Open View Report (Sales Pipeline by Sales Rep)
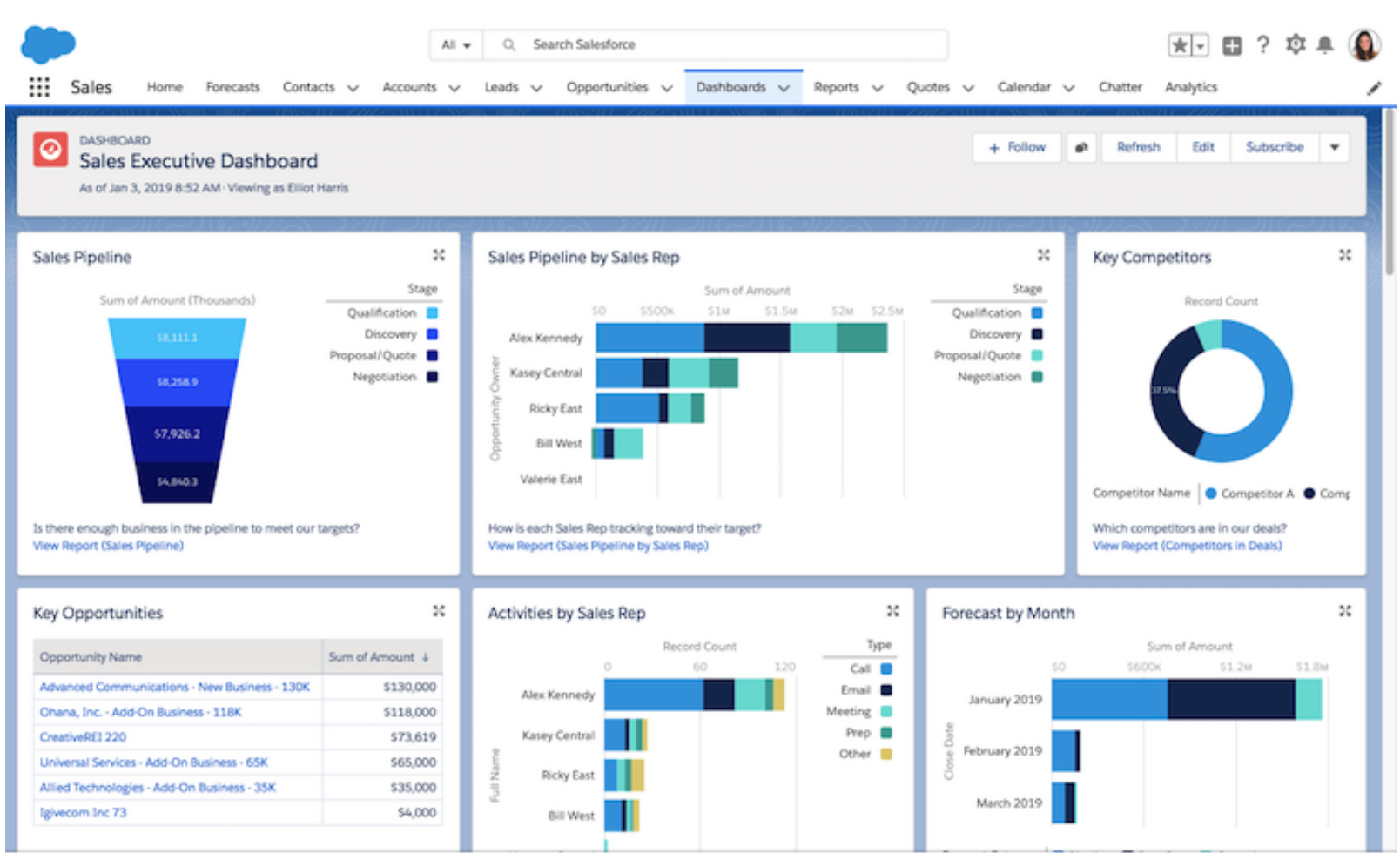Screen dimensions: 1400x853 [x=598, y=546]
